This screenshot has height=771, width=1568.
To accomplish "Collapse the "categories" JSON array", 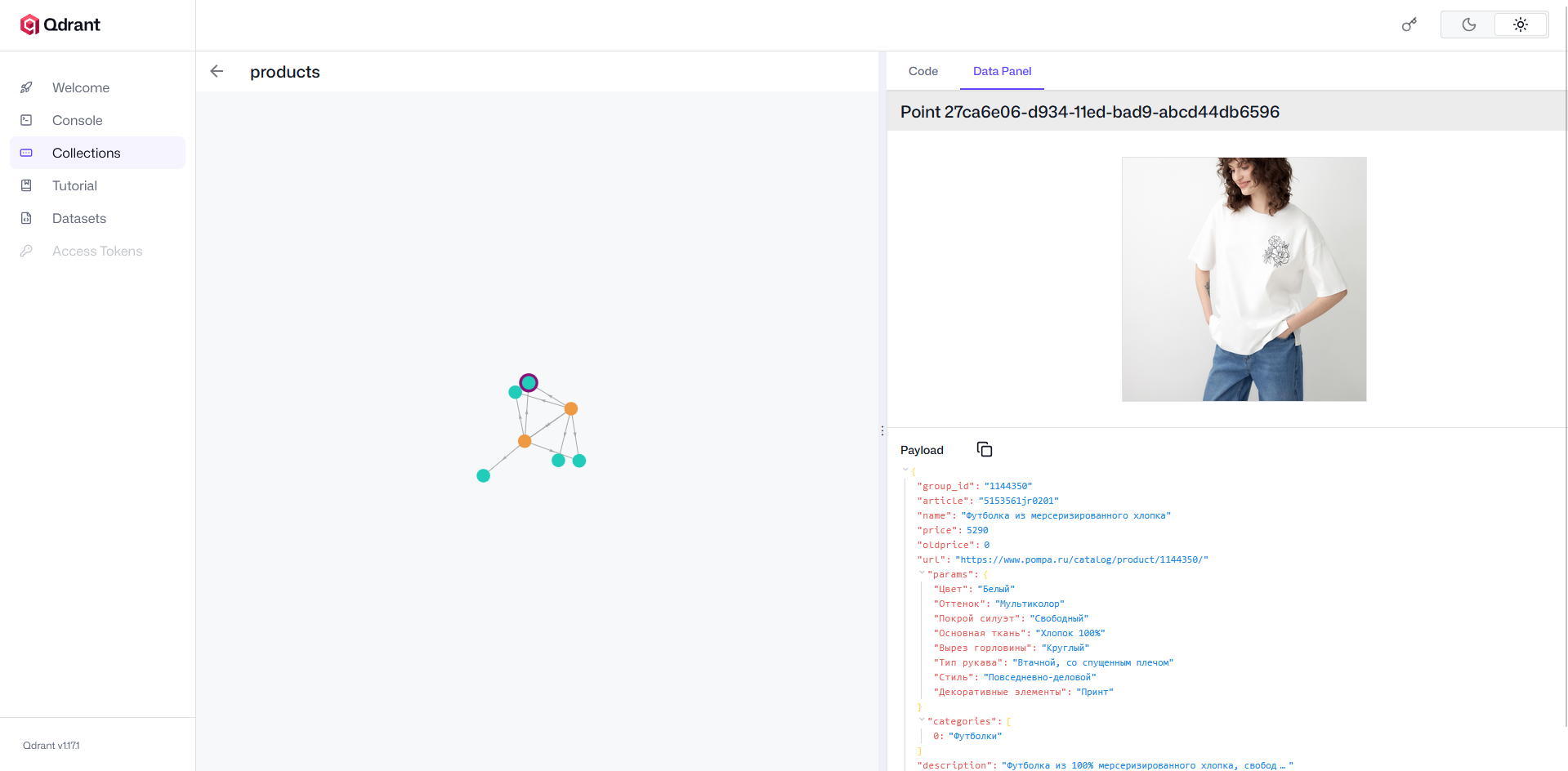I will tap(922, 720).
